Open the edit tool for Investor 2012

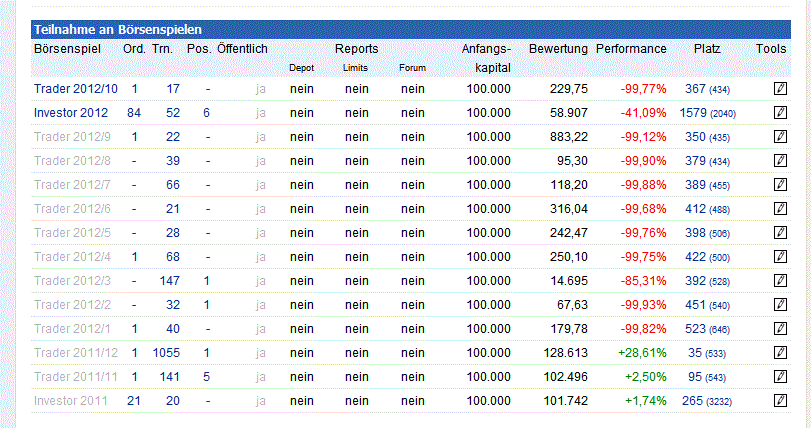pyautogui.click(x=781, y=113)
